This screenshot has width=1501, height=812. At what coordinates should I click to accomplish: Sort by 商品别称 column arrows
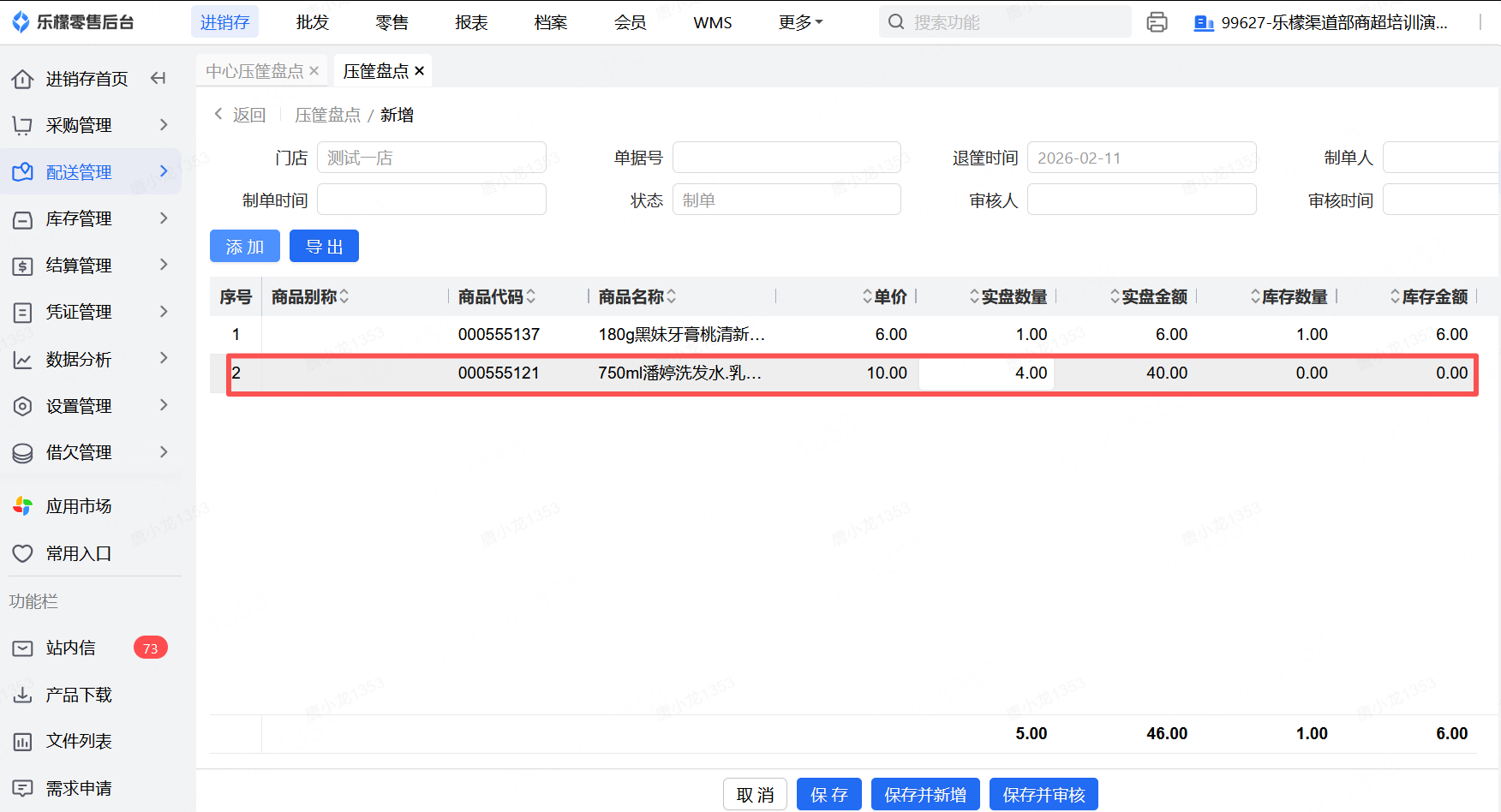click(344, 296)
